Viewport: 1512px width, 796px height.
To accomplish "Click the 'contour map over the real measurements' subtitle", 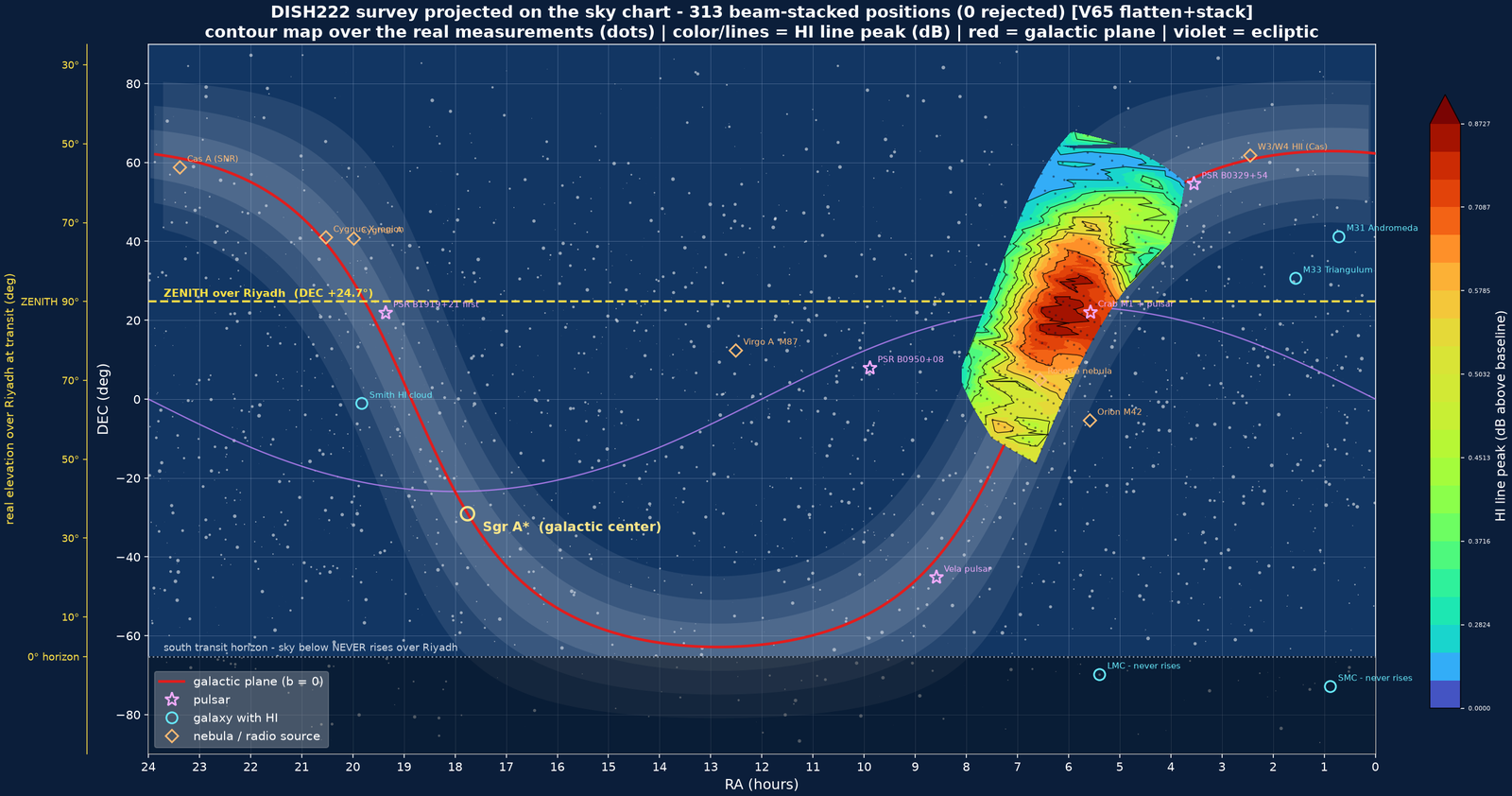I will (762, 32).
